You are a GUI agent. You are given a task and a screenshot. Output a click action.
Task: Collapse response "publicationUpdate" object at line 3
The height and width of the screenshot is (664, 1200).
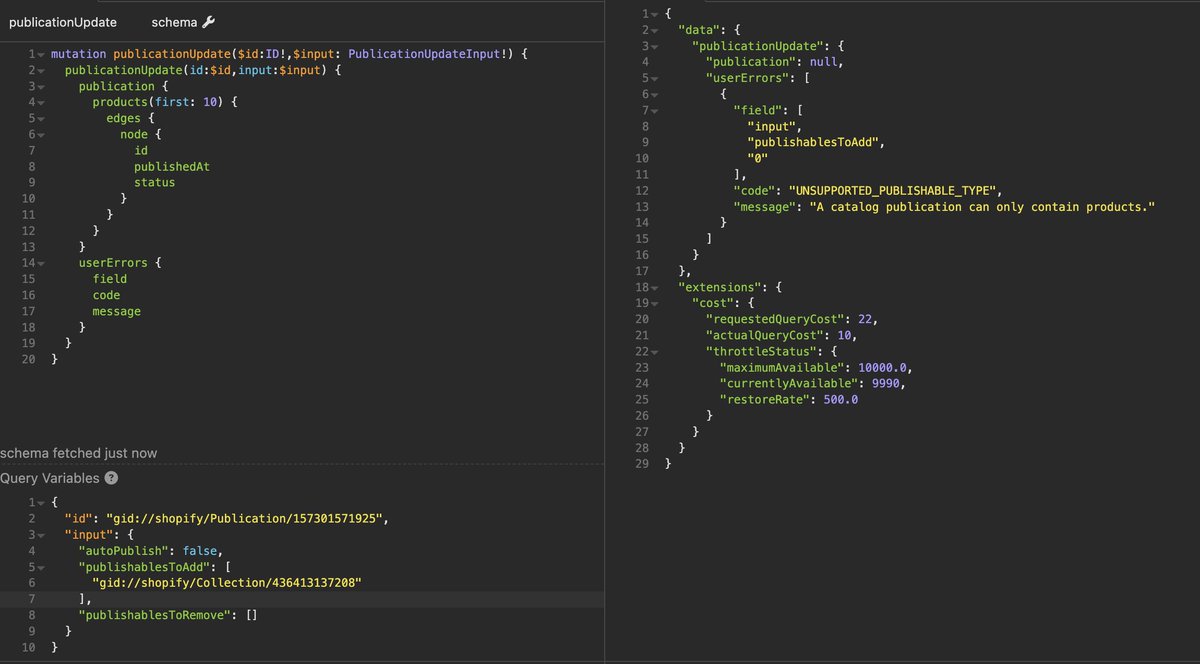pos(655,45)
